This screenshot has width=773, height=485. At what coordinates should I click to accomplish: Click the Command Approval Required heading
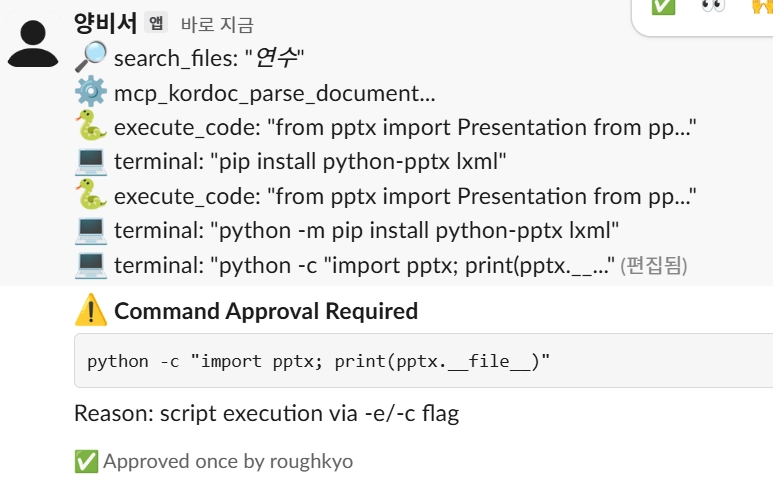(266, 311)
